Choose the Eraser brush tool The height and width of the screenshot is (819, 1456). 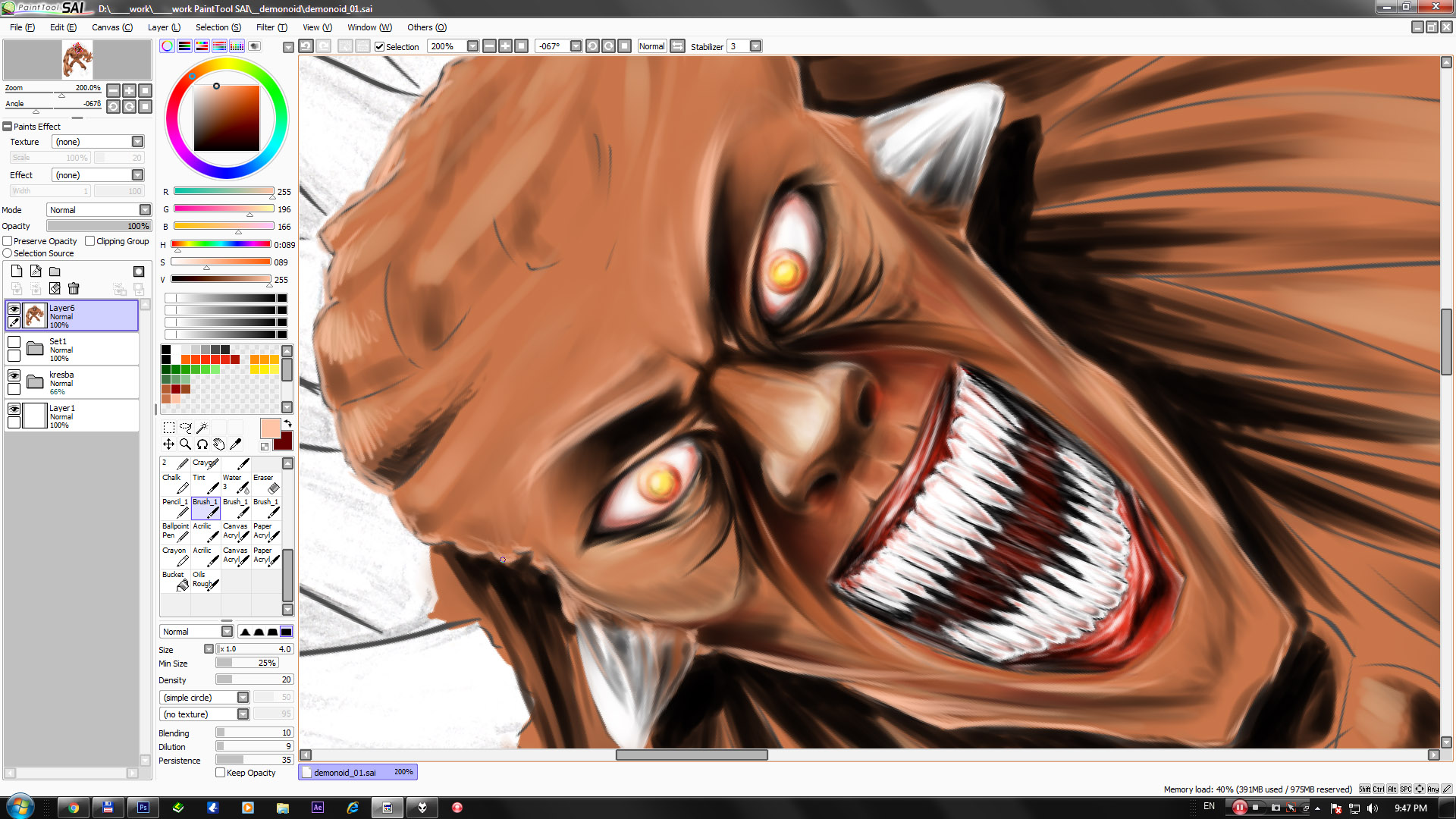click(266, 484)
